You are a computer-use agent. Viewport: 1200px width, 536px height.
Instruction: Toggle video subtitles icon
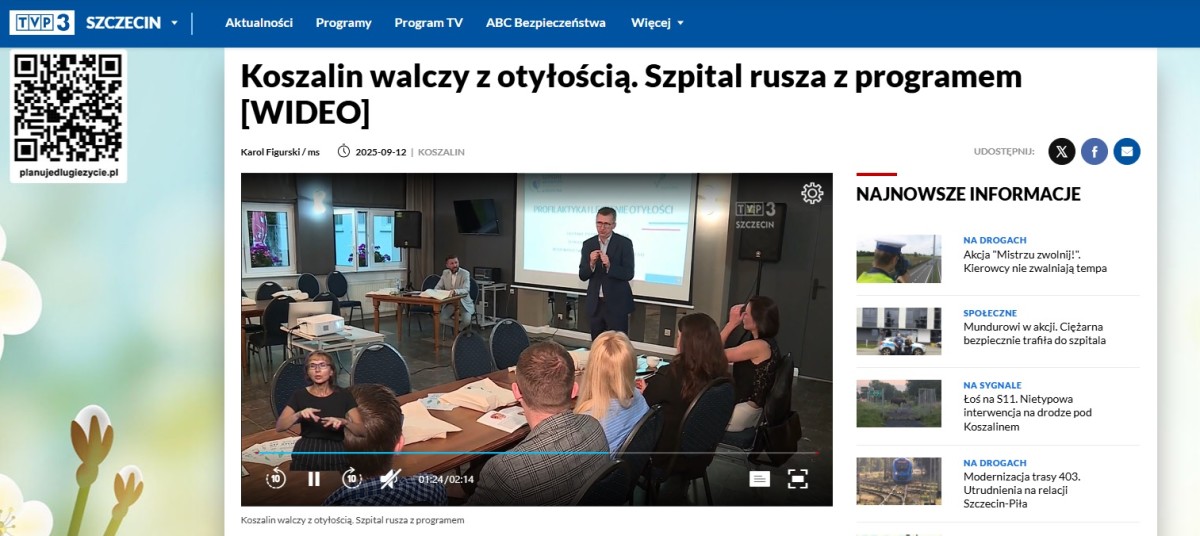pos(760,479)
